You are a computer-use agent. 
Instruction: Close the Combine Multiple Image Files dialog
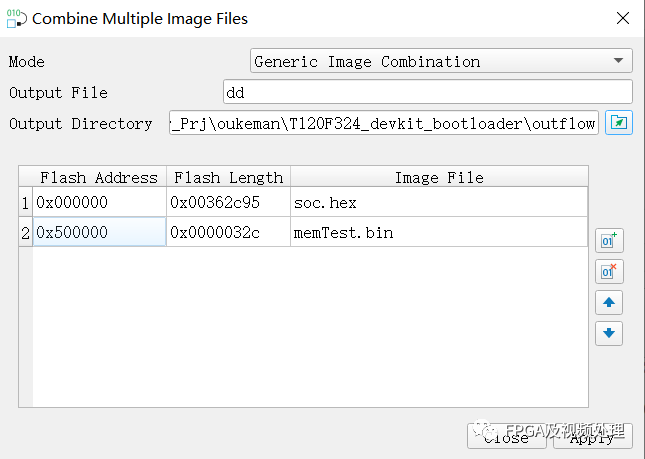[x=623, y=18]
